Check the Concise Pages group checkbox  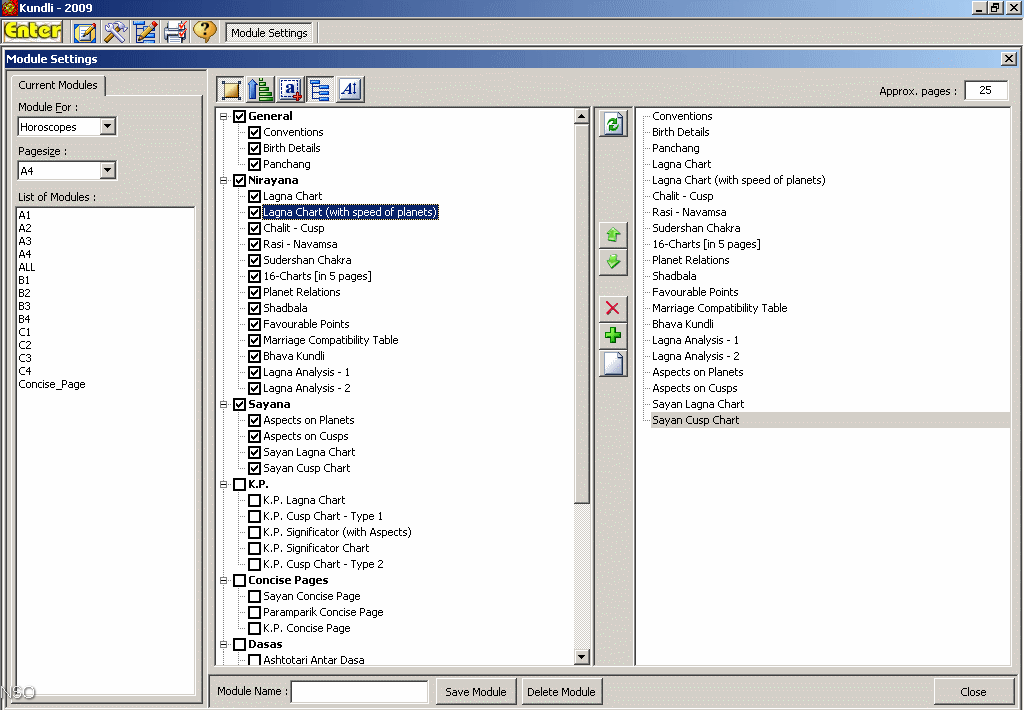(239, 580)
